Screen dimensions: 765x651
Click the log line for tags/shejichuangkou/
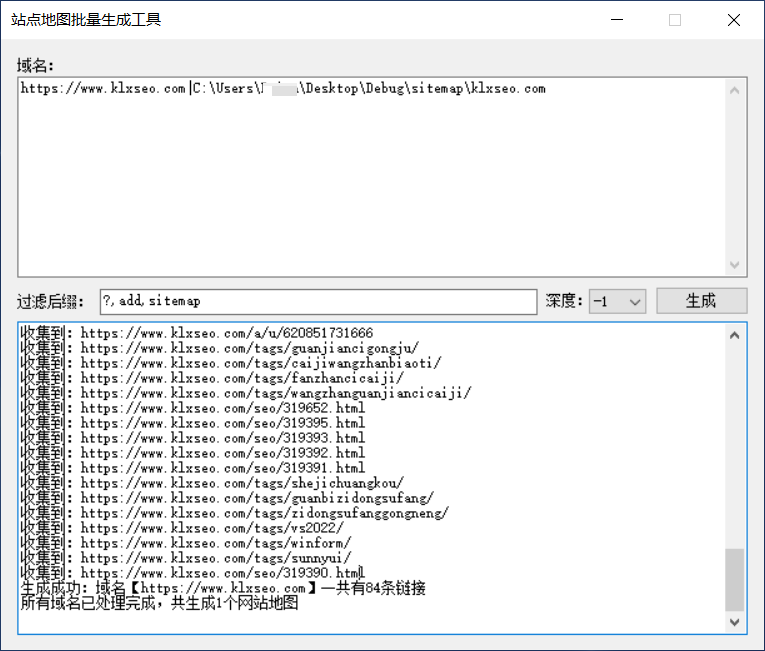(212, 483)
